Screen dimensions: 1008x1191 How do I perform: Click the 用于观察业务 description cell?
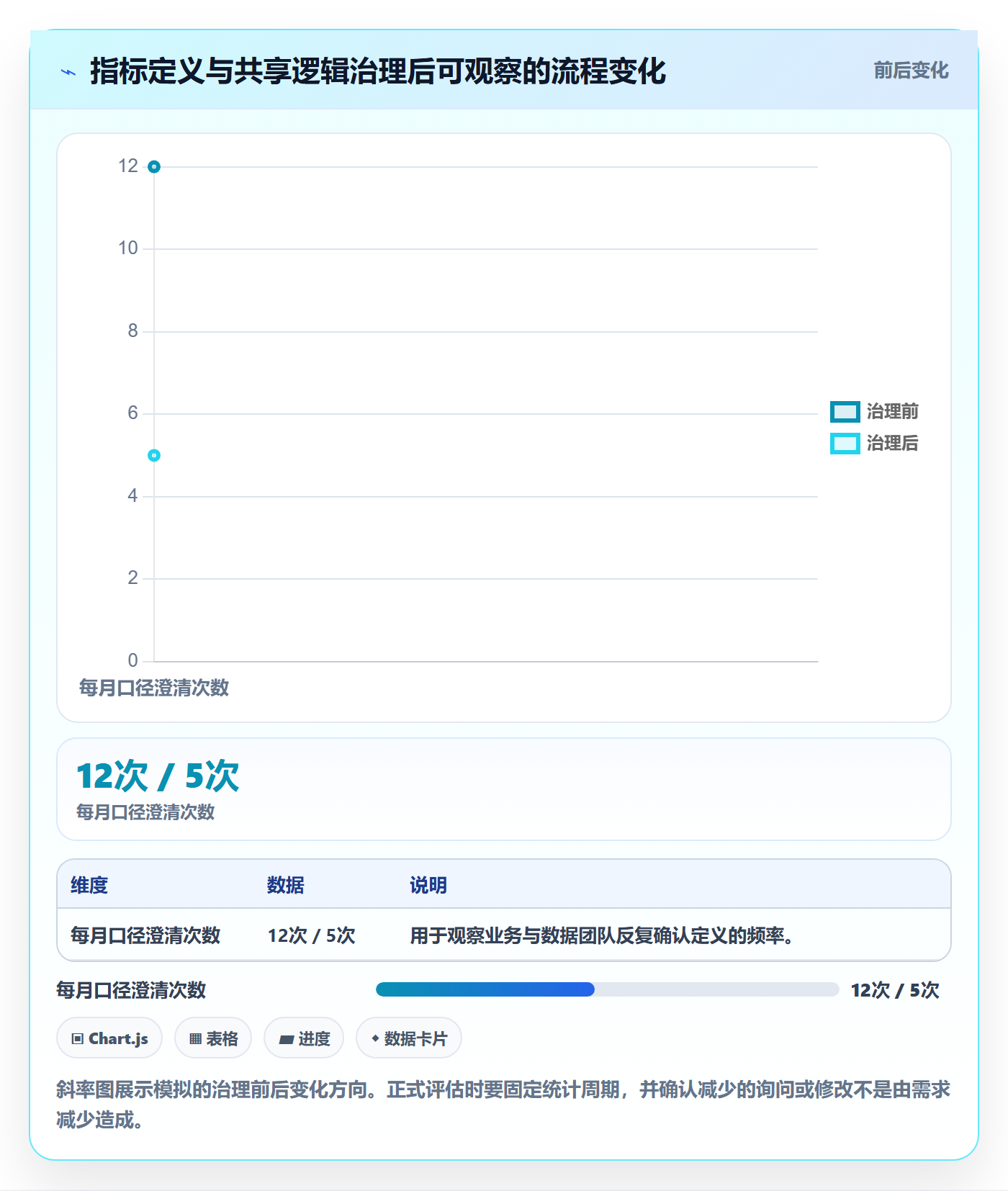[x=602, y=935]
